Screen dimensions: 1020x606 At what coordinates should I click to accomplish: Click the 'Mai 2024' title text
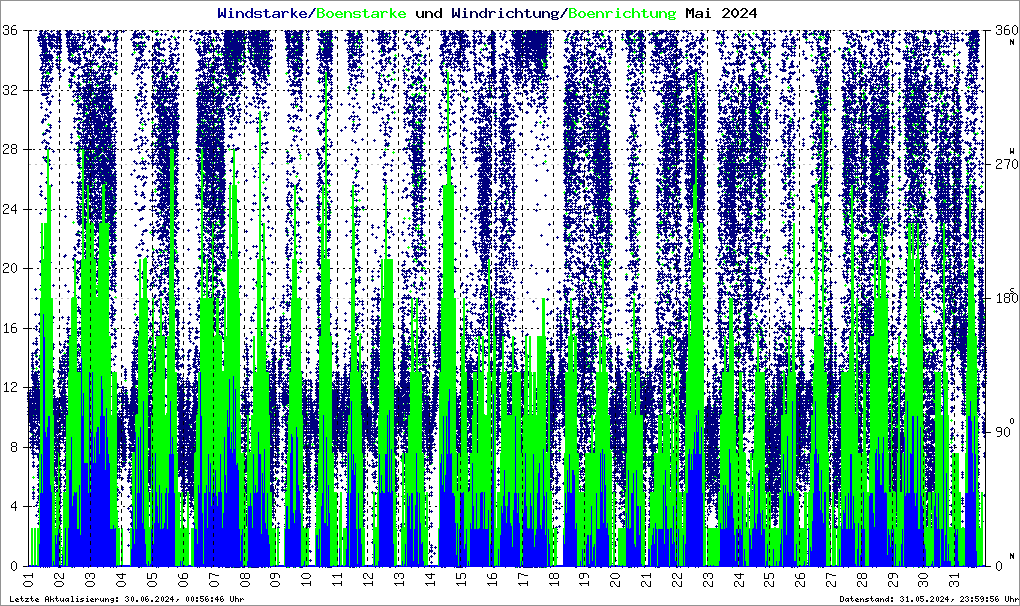tap(721, 13)
